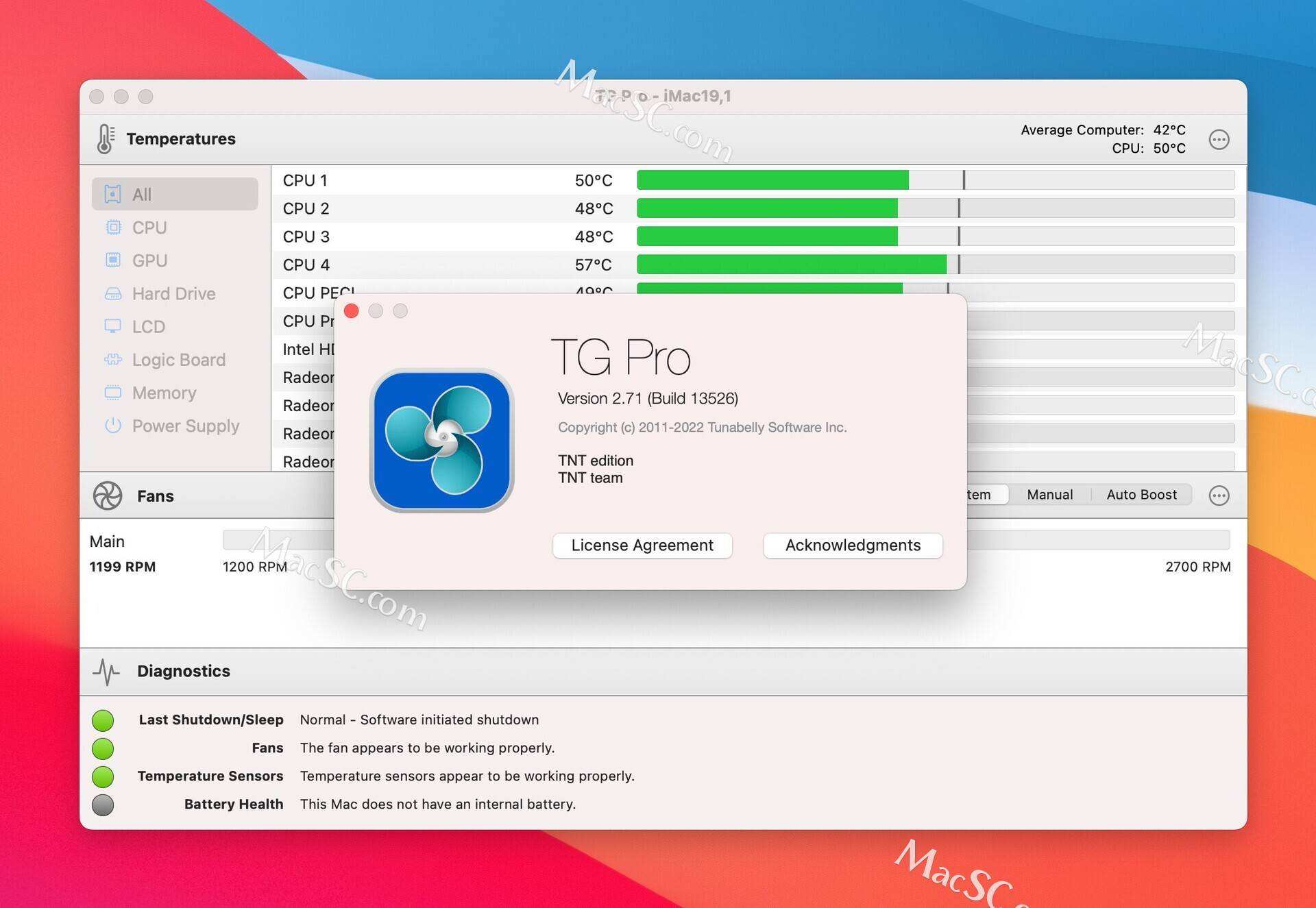Switch fan control to Auto Boost

coord(1142,495)
